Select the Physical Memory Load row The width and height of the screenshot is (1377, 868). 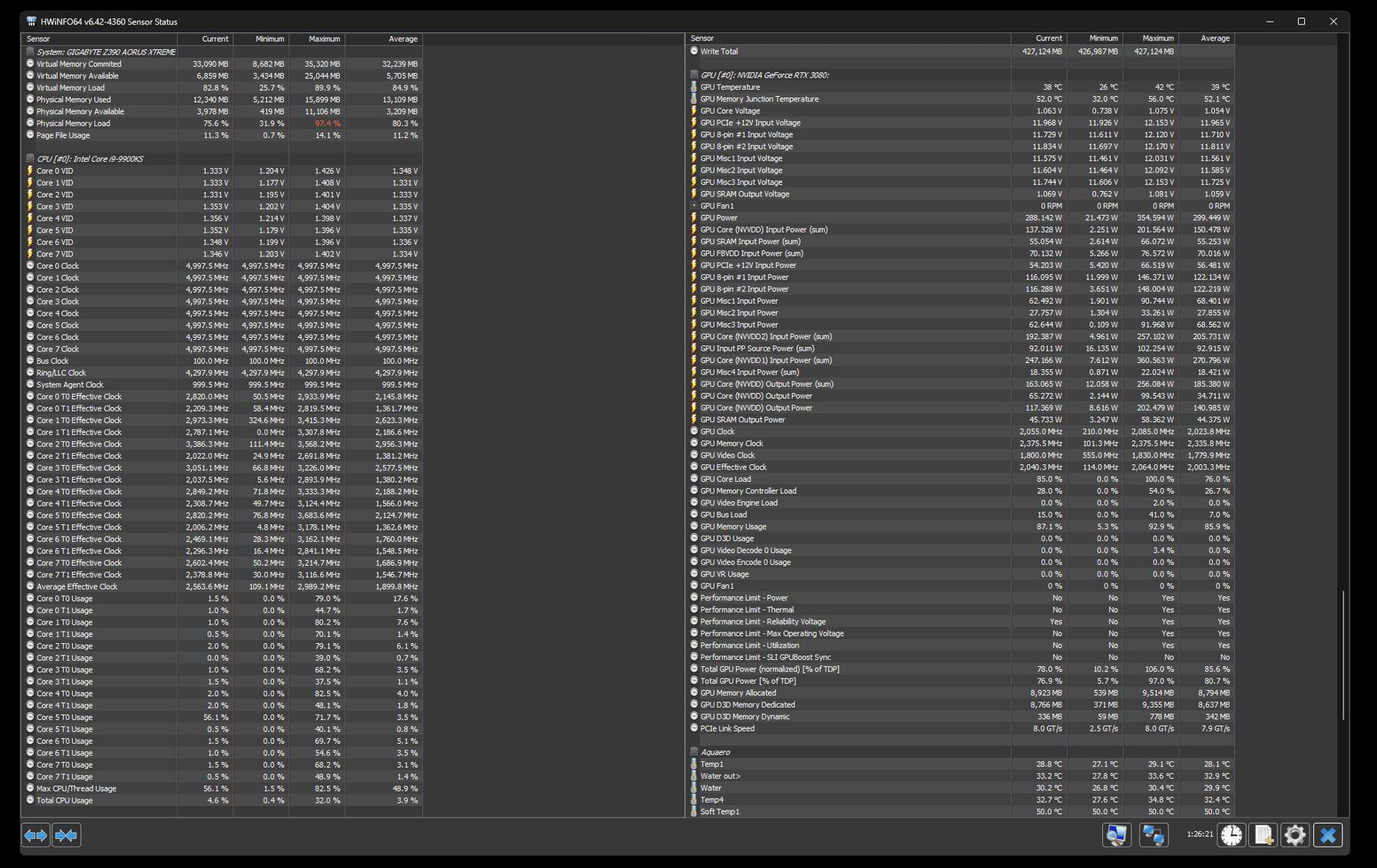(x=223, y=124)
